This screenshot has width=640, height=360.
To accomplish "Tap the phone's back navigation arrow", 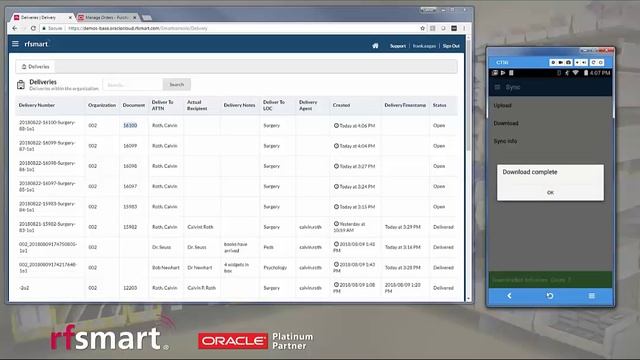I will (509, 296).
